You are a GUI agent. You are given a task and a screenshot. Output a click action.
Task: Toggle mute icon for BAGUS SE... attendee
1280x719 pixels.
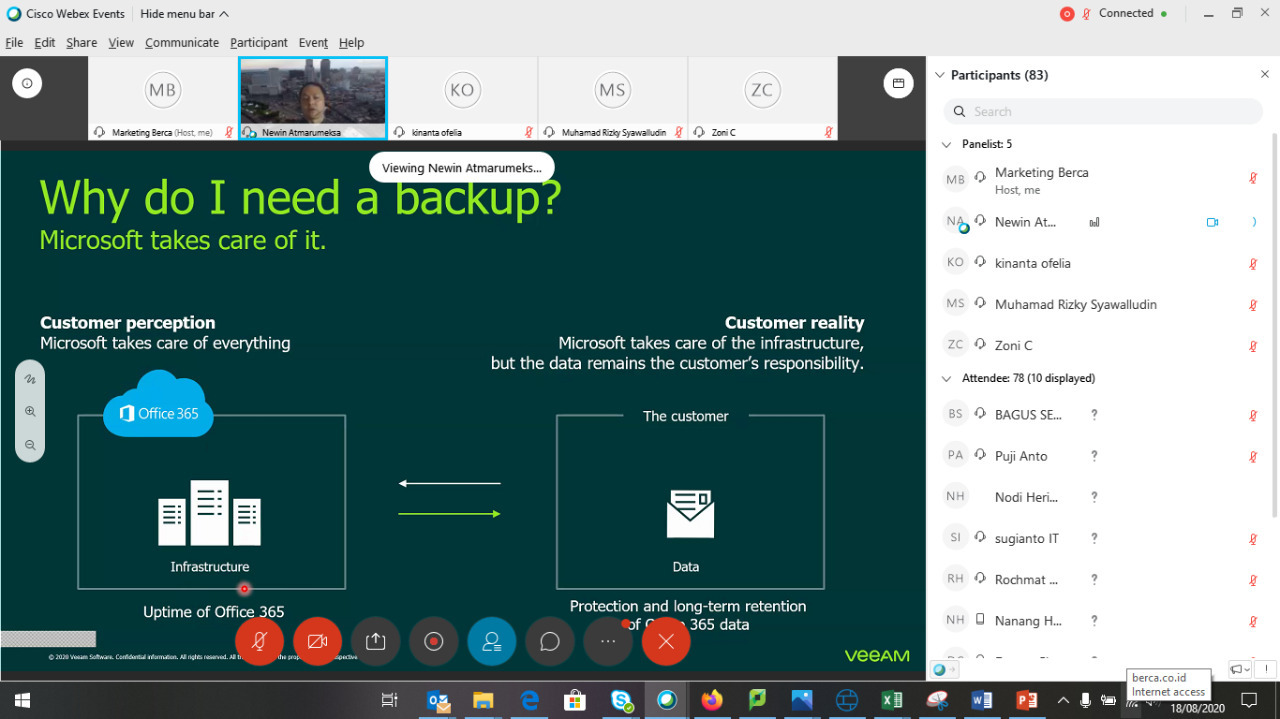click(x=1253, y=415)
